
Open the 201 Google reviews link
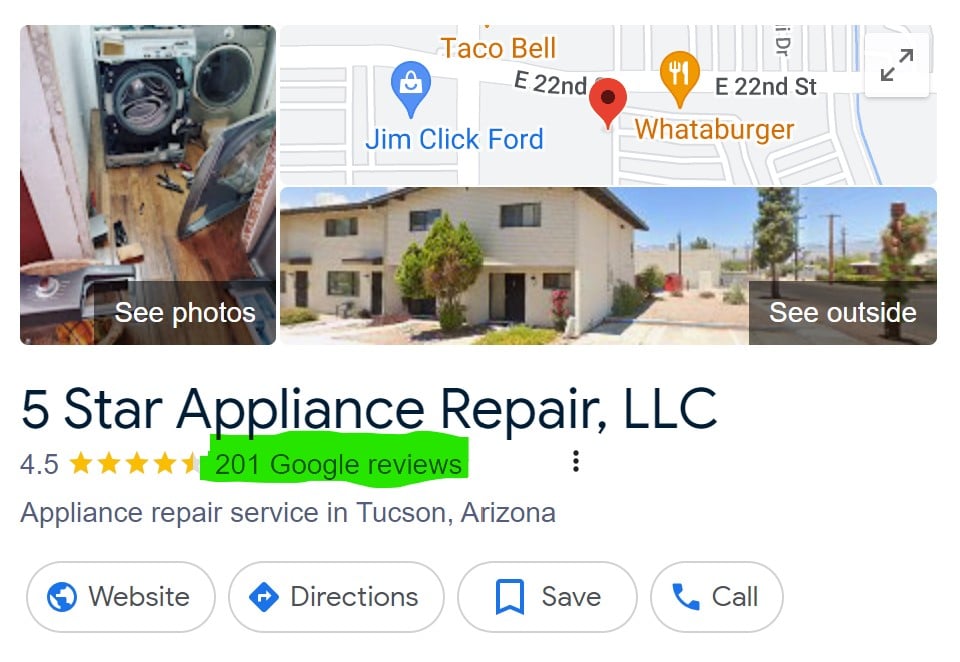(338, 464)
